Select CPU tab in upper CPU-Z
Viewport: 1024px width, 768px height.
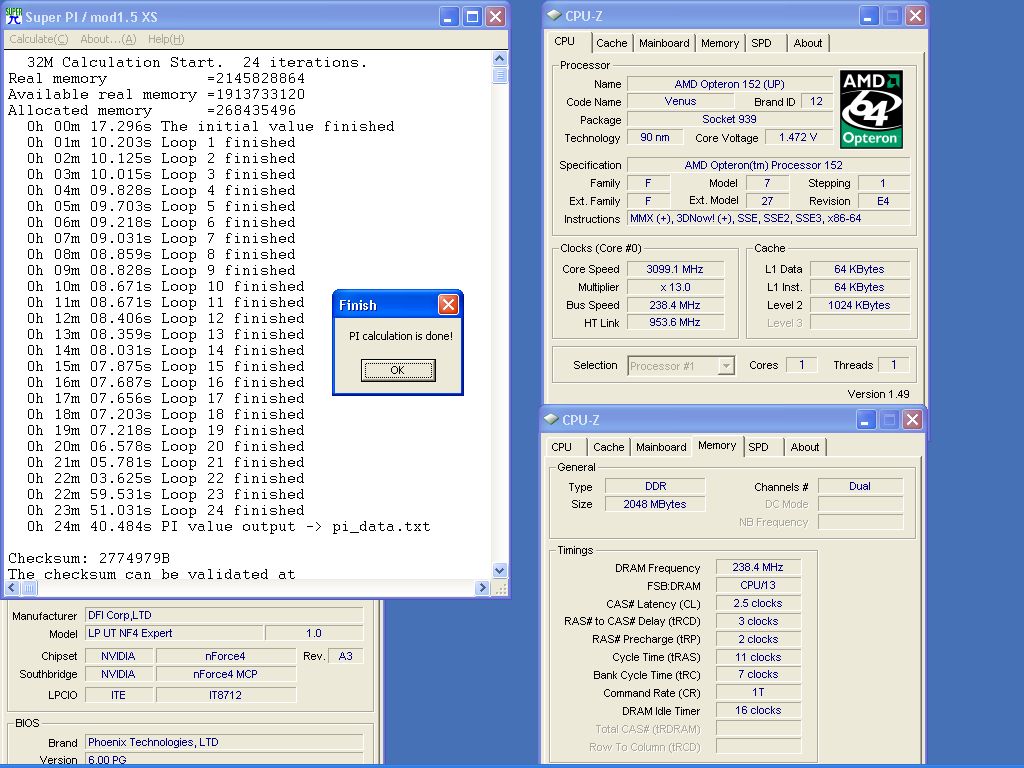click(565, 42)
